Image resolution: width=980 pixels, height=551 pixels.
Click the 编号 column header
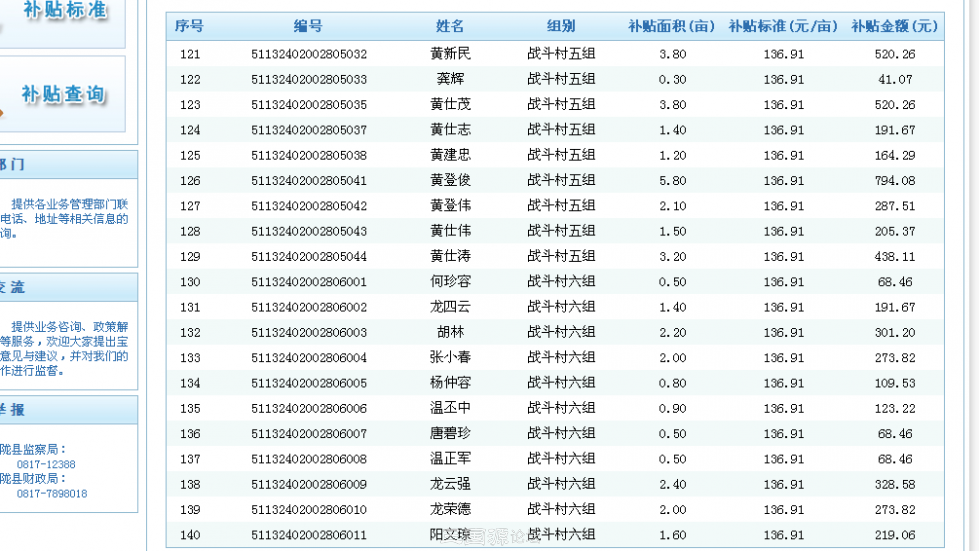[x=308, y=27]
